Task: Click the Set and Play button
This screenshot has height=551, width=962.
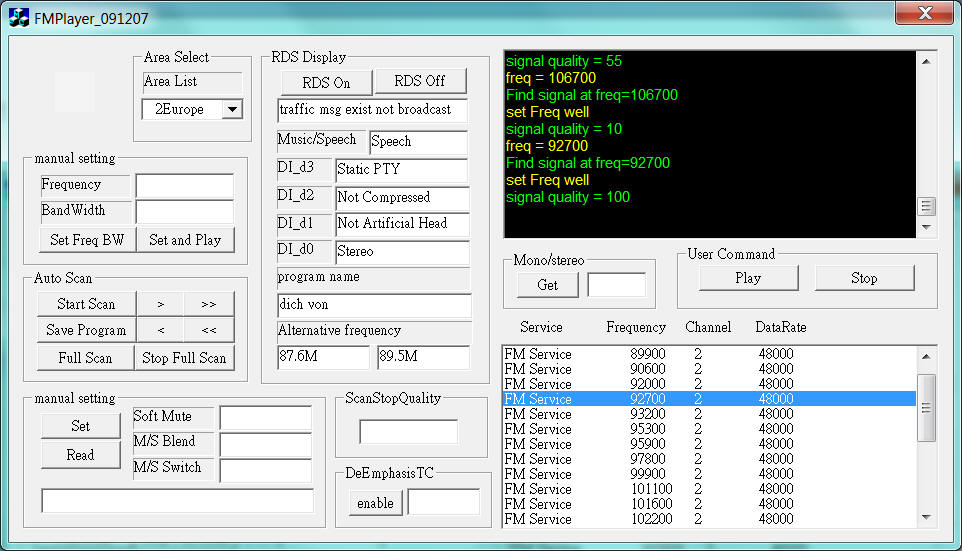Action: [x=185, y=240]
